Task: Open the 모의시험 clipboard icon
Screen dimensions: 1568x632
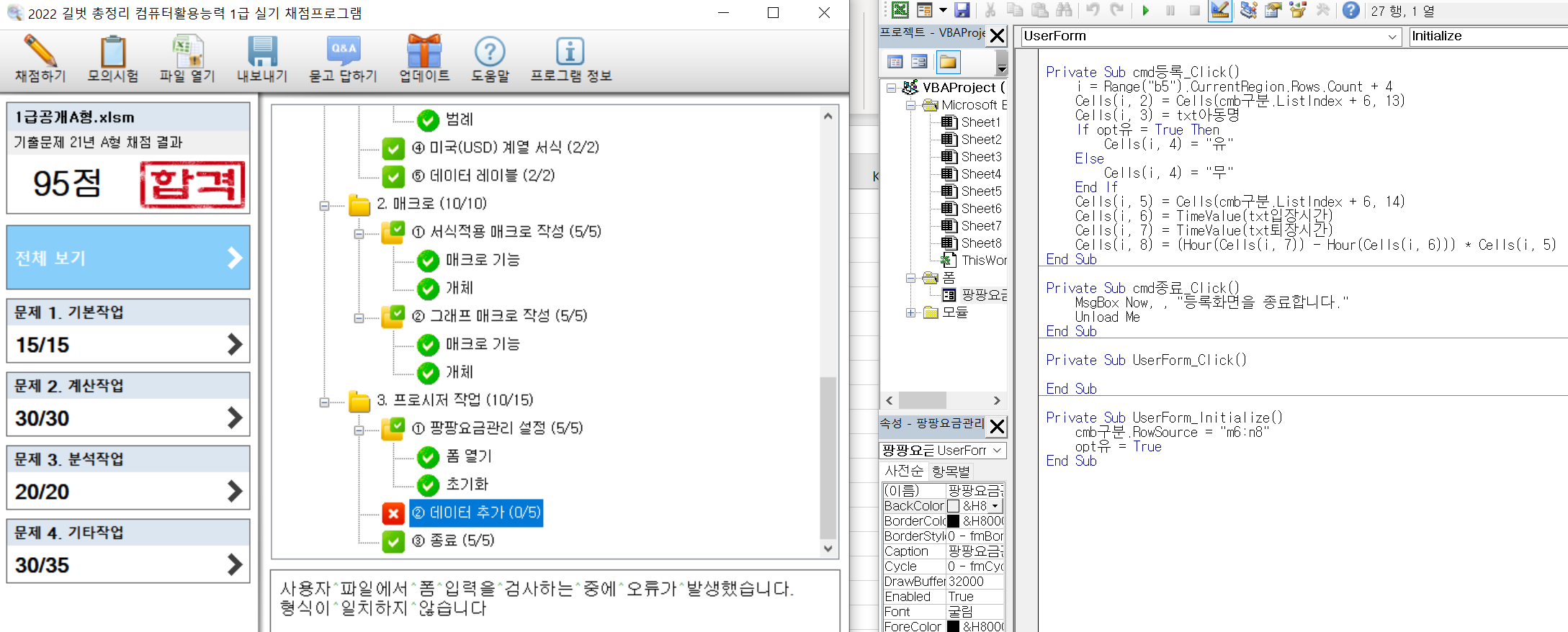Action: click(113, 52)
